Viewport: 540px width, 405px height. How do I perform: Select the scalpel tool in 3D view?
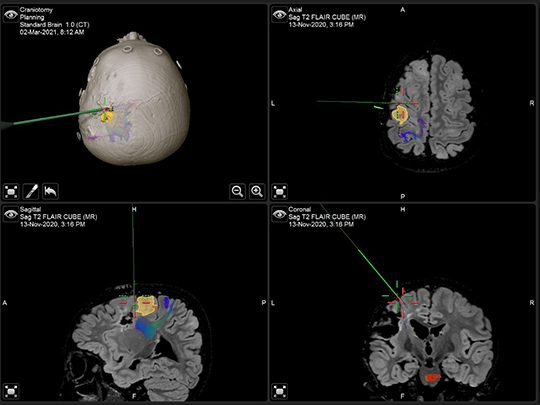pos(31,191)
